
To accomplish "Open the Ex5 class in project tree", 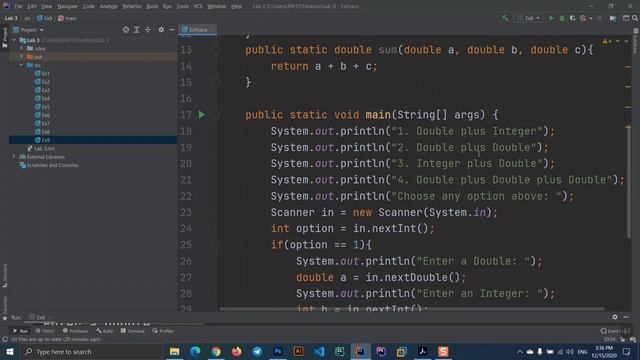I will [x=42, y=107].
